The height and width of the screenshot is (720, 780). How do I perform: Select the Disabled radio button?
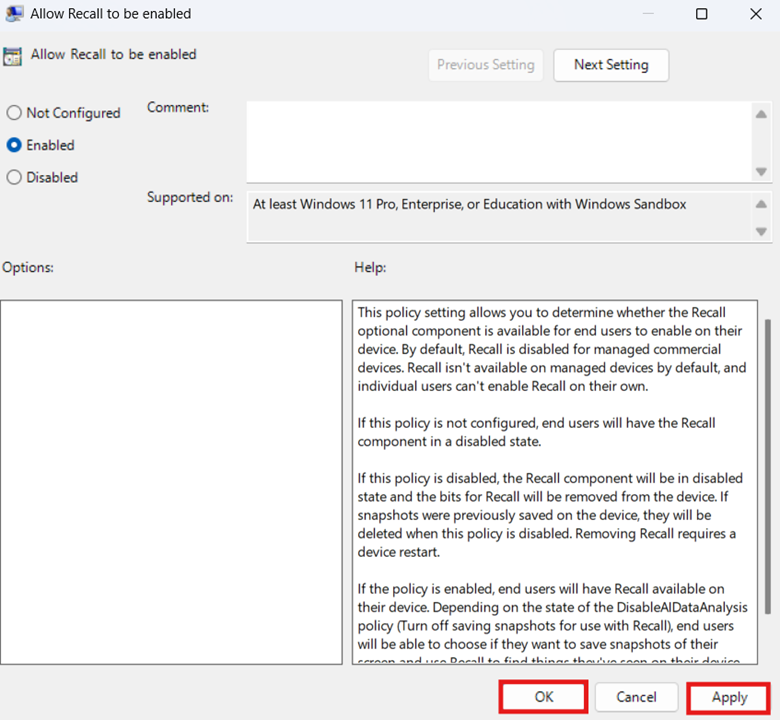click(x=15, y=177)
